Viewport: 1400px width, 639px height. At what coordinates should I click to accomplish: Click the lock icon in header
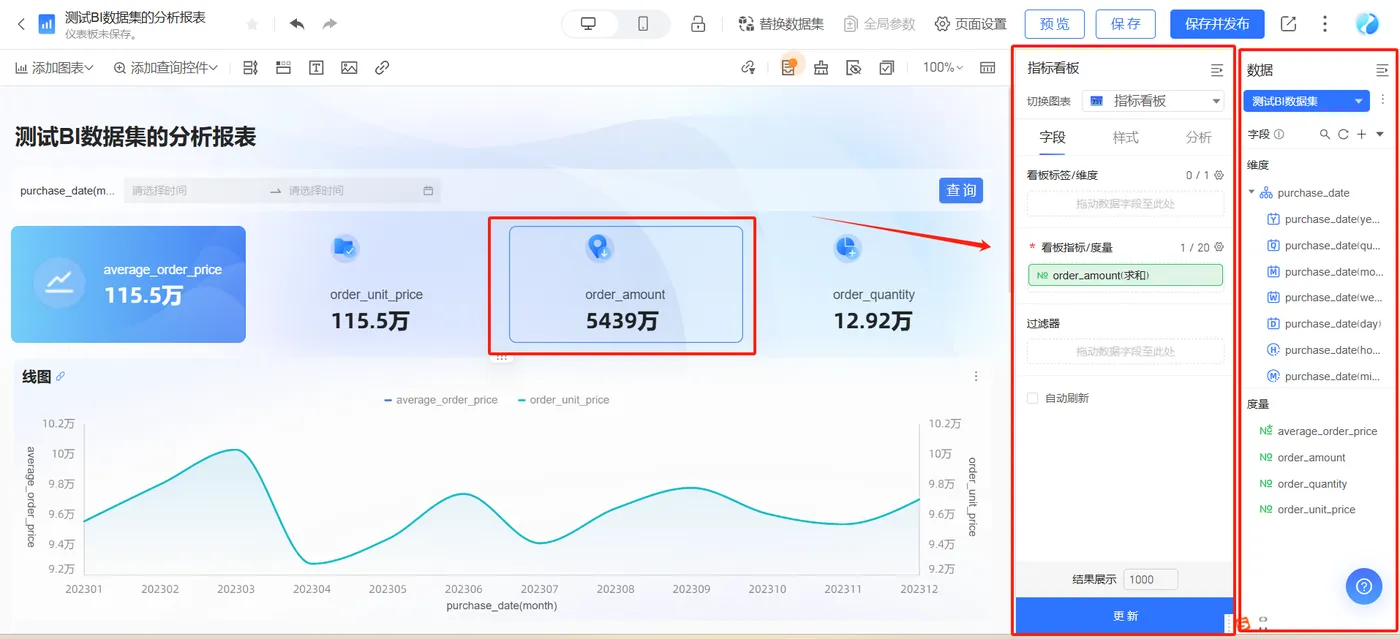(698, 24)
